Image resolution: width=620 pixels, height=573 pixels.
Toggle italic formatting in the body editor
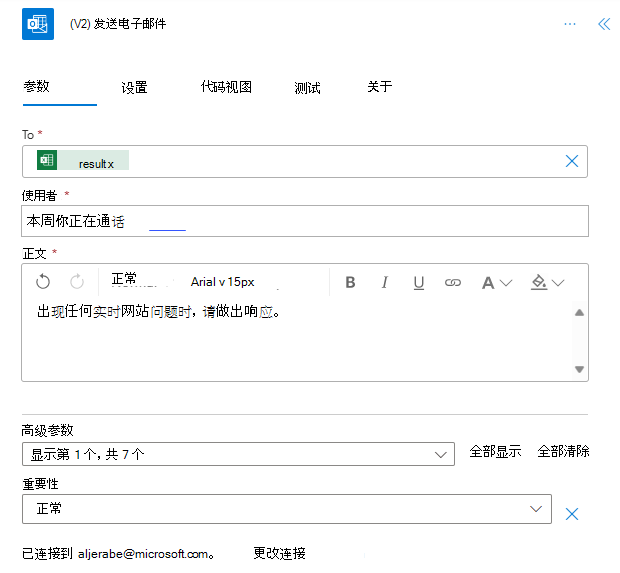[x=384, y=283]
